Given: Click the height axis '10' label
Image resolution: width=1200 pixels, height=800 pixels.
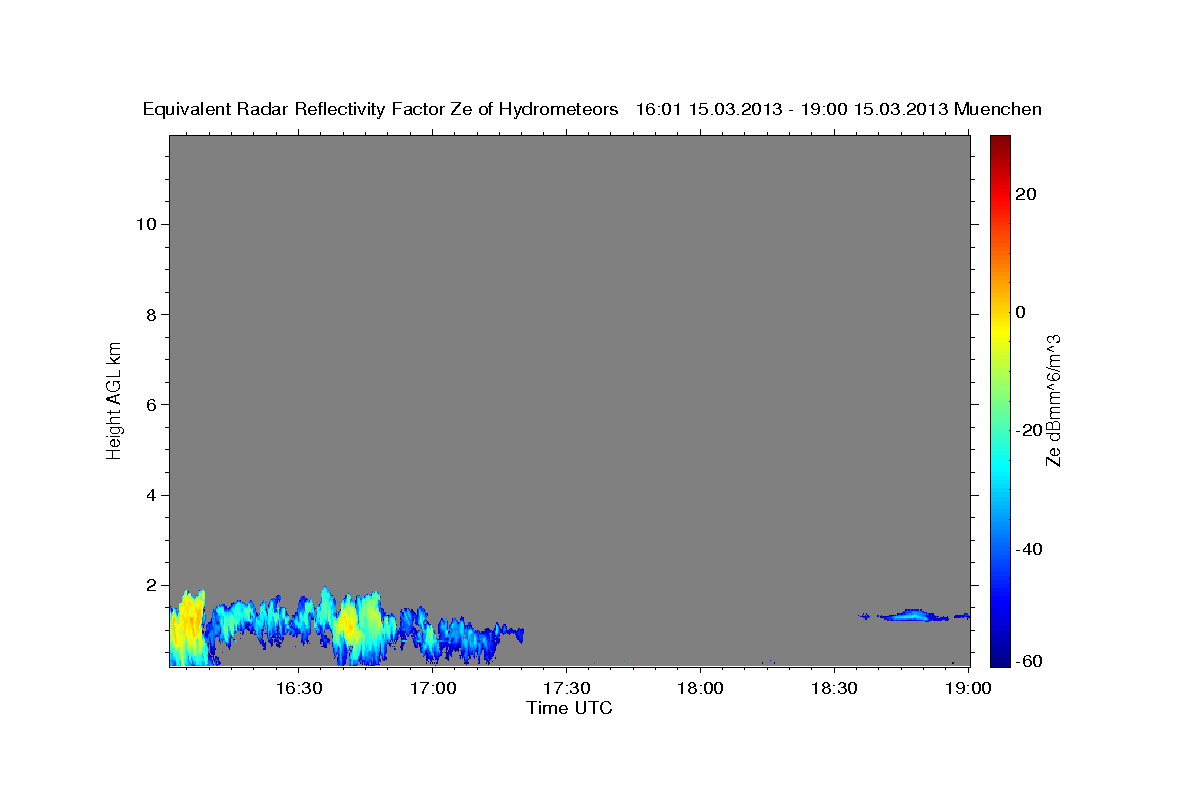Looking at the screenshot, I should (x=148, y=224).
